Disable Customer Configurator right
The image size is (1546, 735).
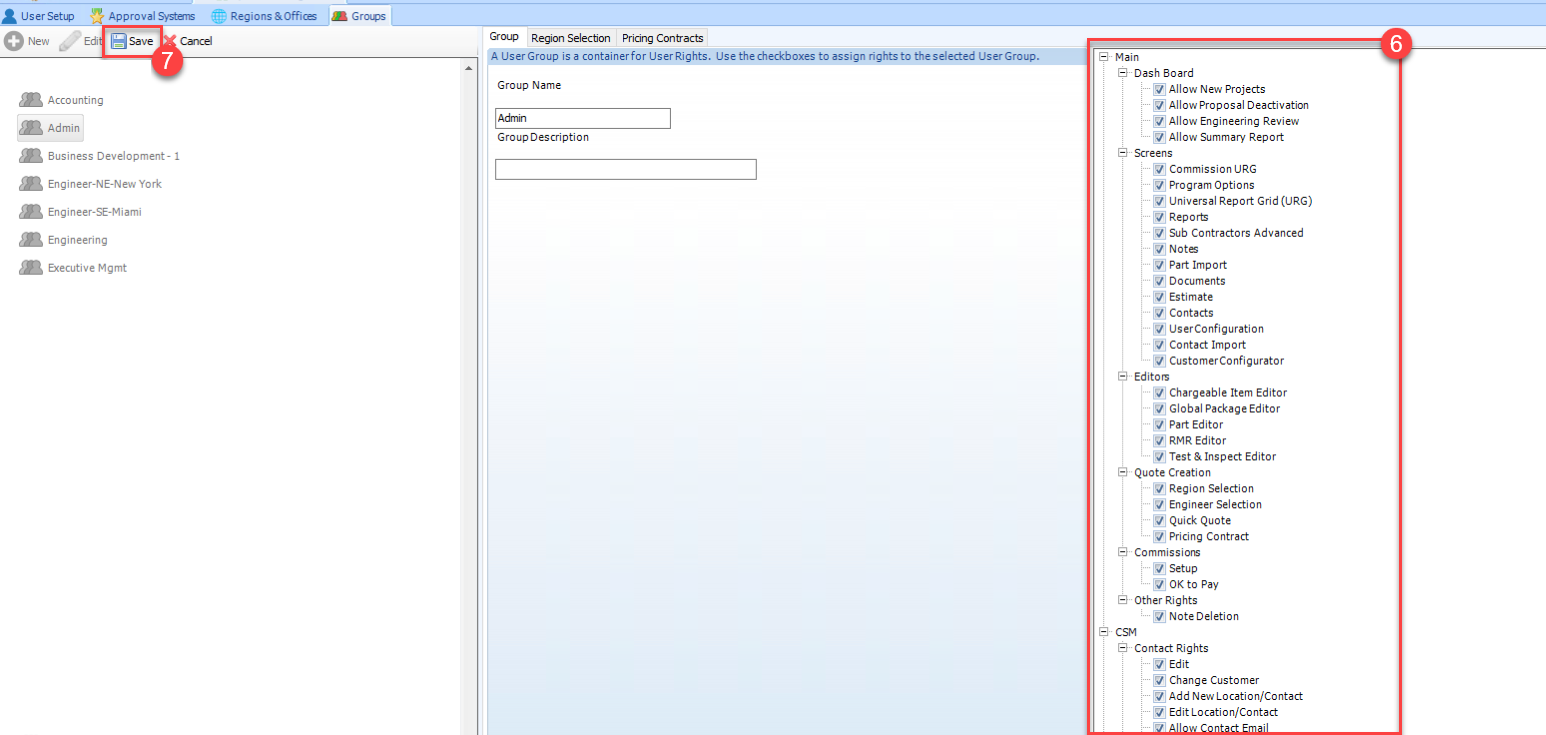pyautogui.click(x=1160, y=361)
